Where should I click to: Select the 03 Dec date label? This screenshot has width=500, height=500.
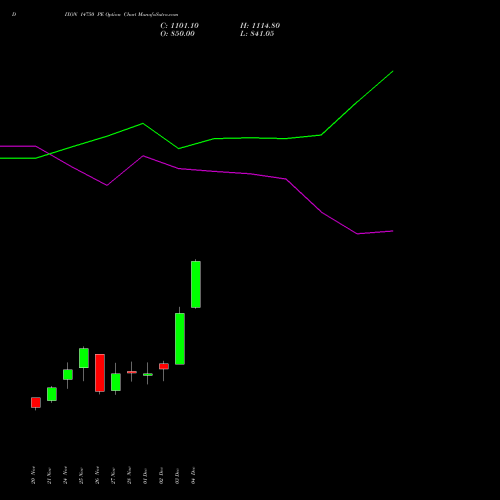(177, 475)
